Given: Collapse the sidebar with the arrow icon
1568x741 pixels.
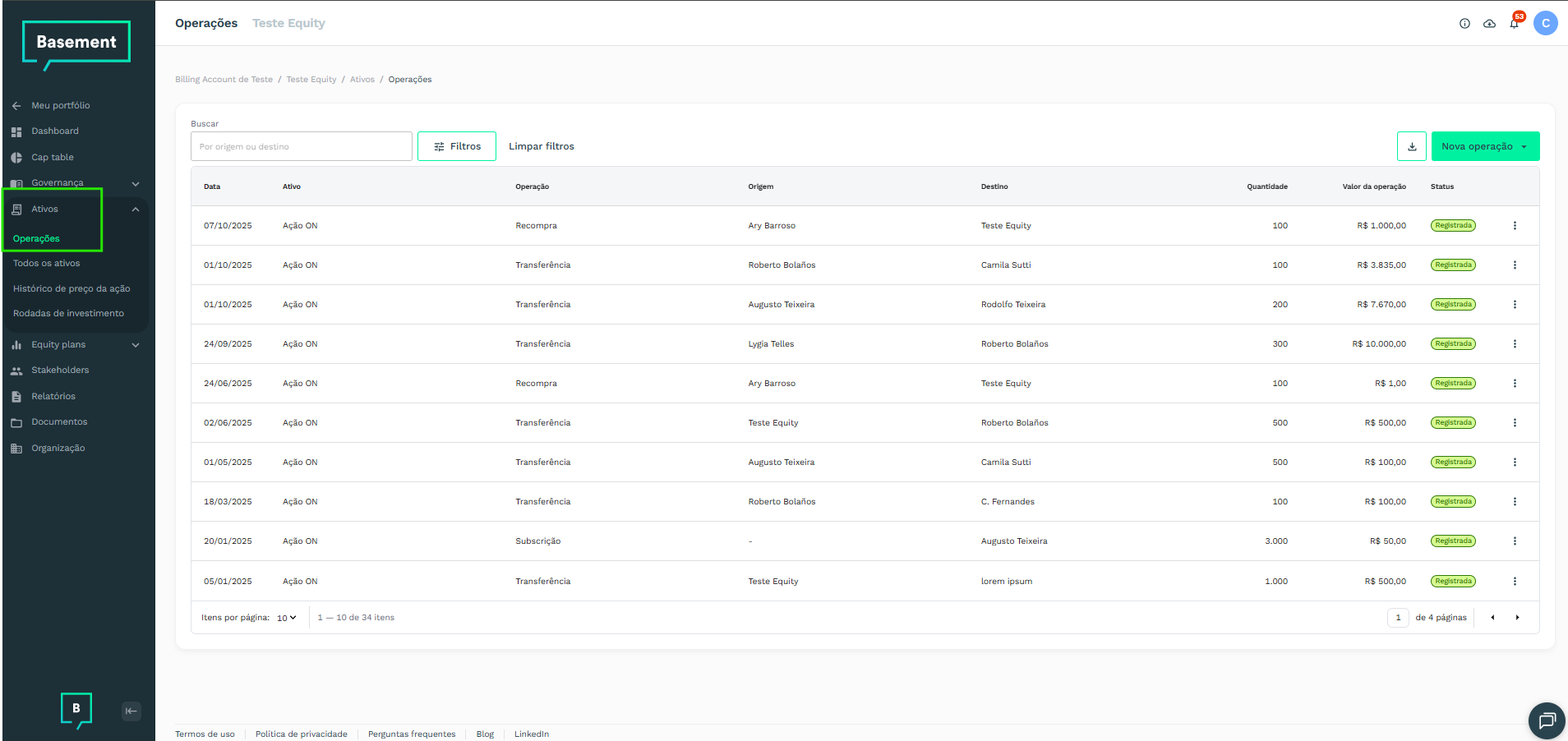Looking at the screenshot, I should click(x=131, y=711).
